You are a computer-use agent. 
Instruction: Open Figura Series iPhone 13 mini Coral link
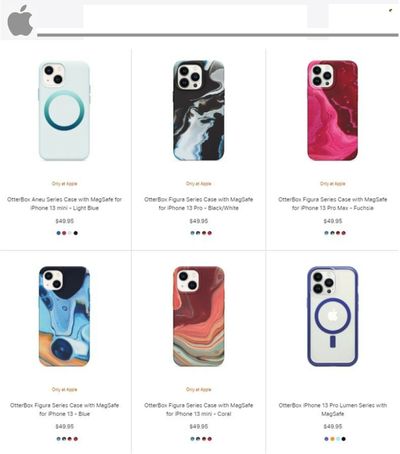pyautogui.click(x=199, y=410)
